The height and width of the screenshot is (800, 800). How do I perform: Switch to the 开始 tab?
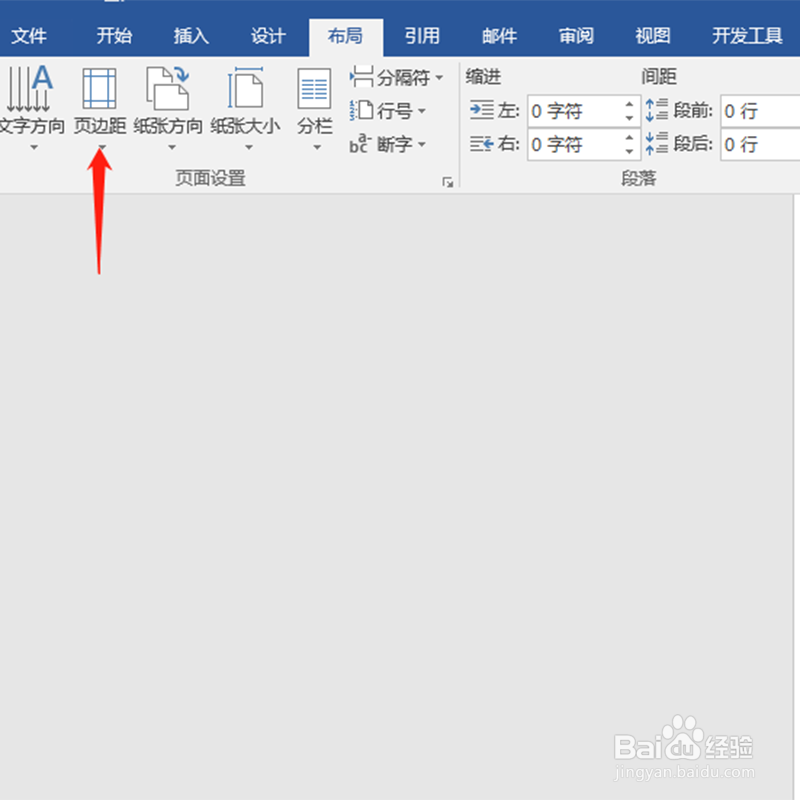coord(114,36)
